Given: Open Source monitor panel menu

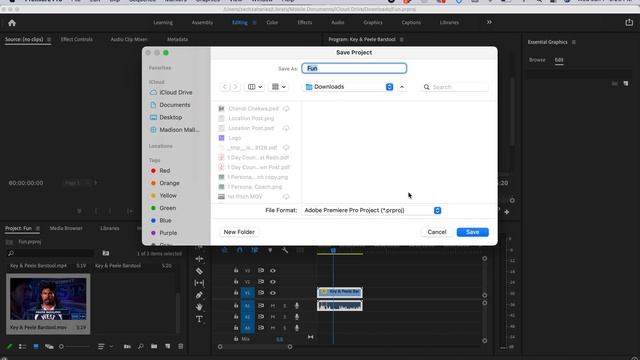Looking at the screenshot, I should [49, 40].
